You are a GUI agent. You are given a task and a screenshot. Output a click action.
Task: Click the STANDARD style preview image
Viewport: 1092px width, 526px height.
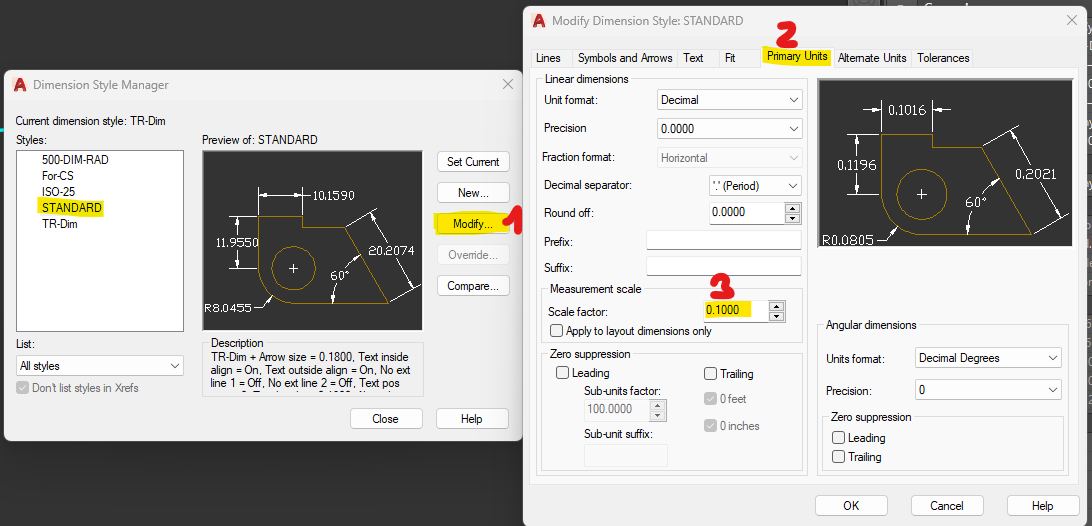(312, 240)
